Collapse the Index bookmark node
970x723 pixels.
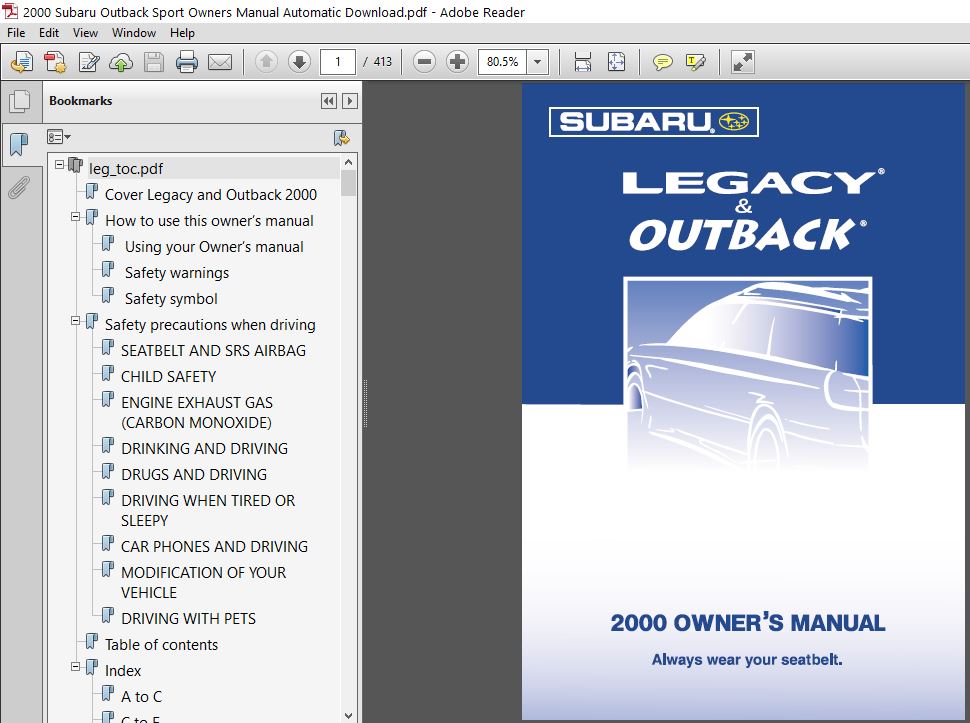click(x=75, y=667)
